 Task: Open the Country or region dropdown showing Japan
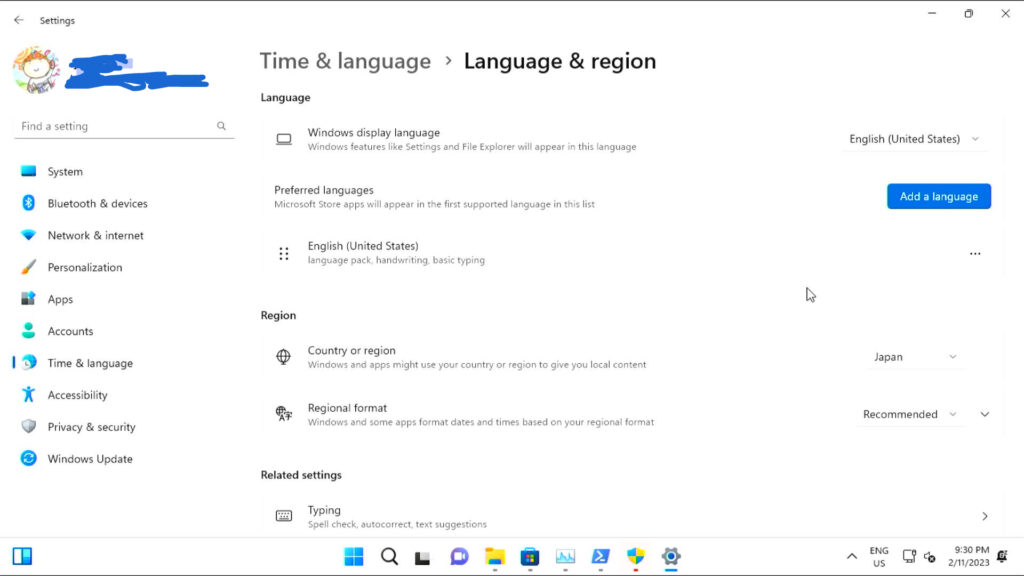pyautogui.click(x=915, y=357)
